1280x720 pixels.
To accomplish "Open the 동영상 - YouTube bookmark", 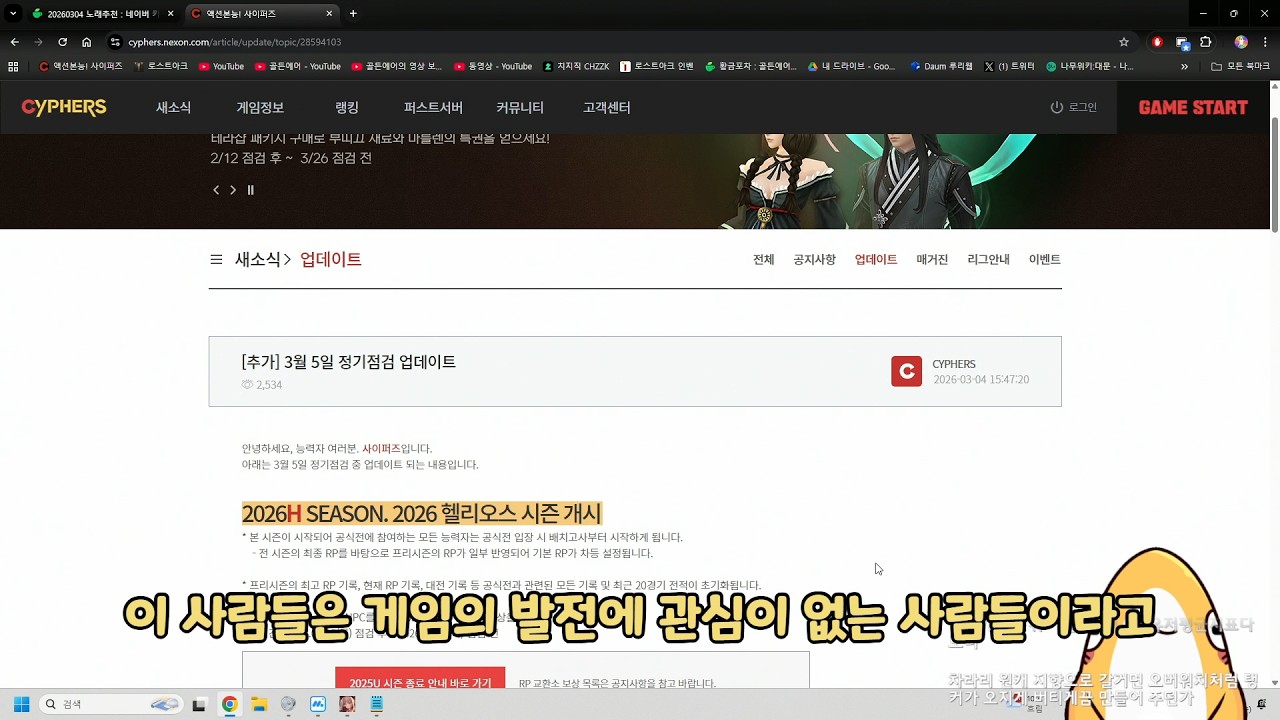I will point(493,66).
